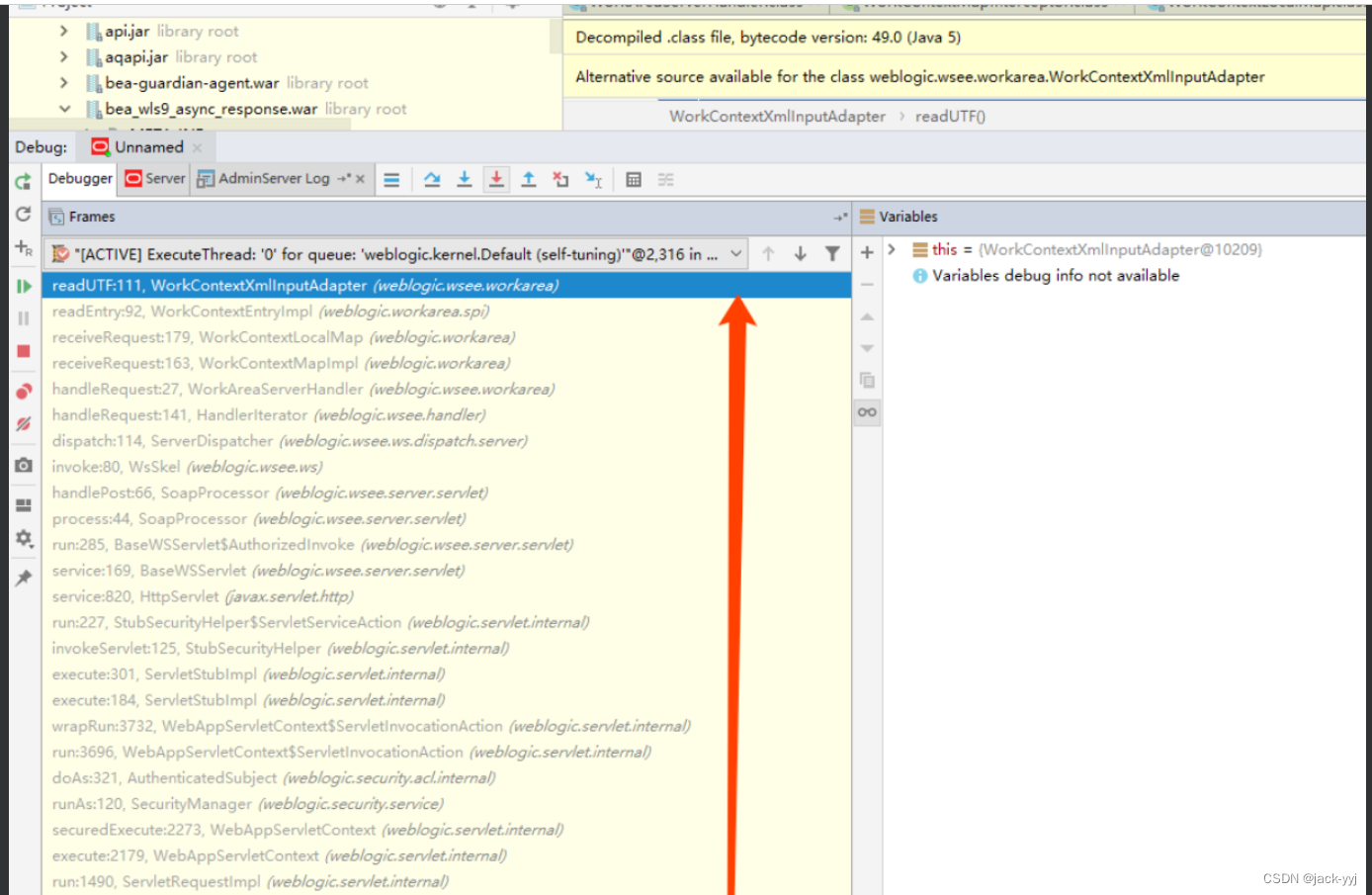Select frame run:285, BaseWSServlet$AuthorizedInvoke
The height and width of the screenshot is (895, 1372).
(x=447, y=545)
